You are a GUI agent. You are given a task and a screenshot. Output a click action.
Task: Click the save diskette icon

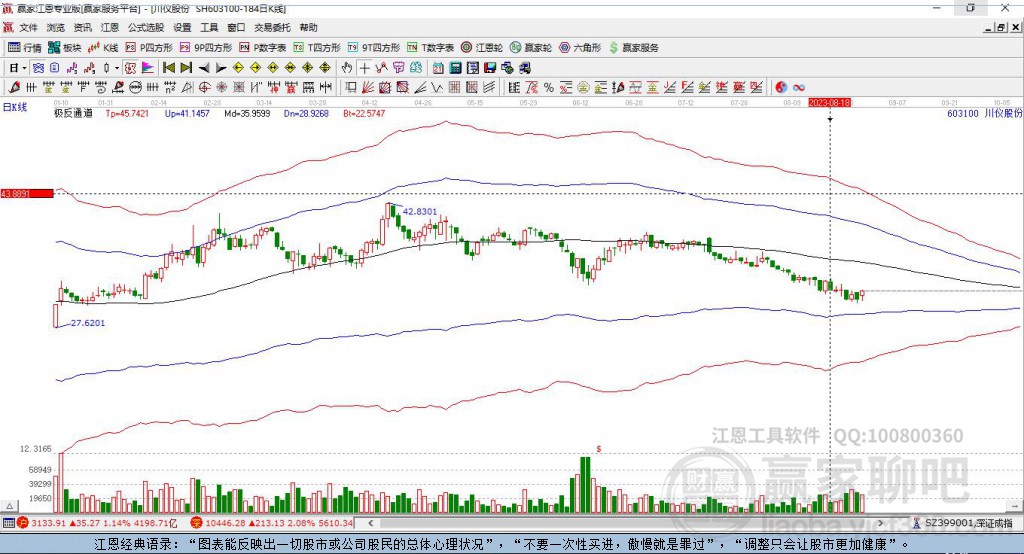pos(490,68)
